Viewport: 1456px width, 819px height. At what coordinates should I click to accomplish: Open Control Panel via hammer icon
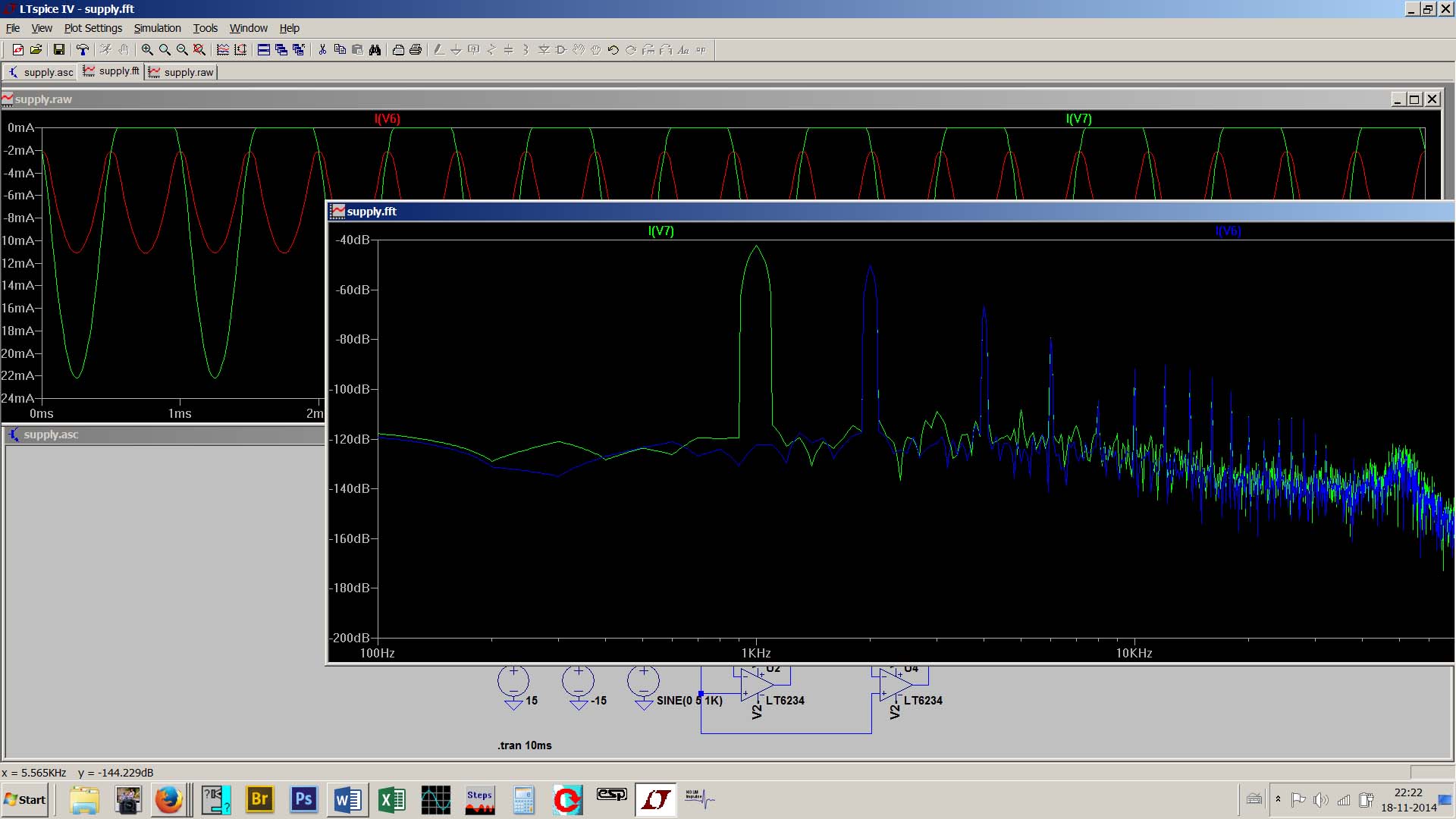click(83, 50)
